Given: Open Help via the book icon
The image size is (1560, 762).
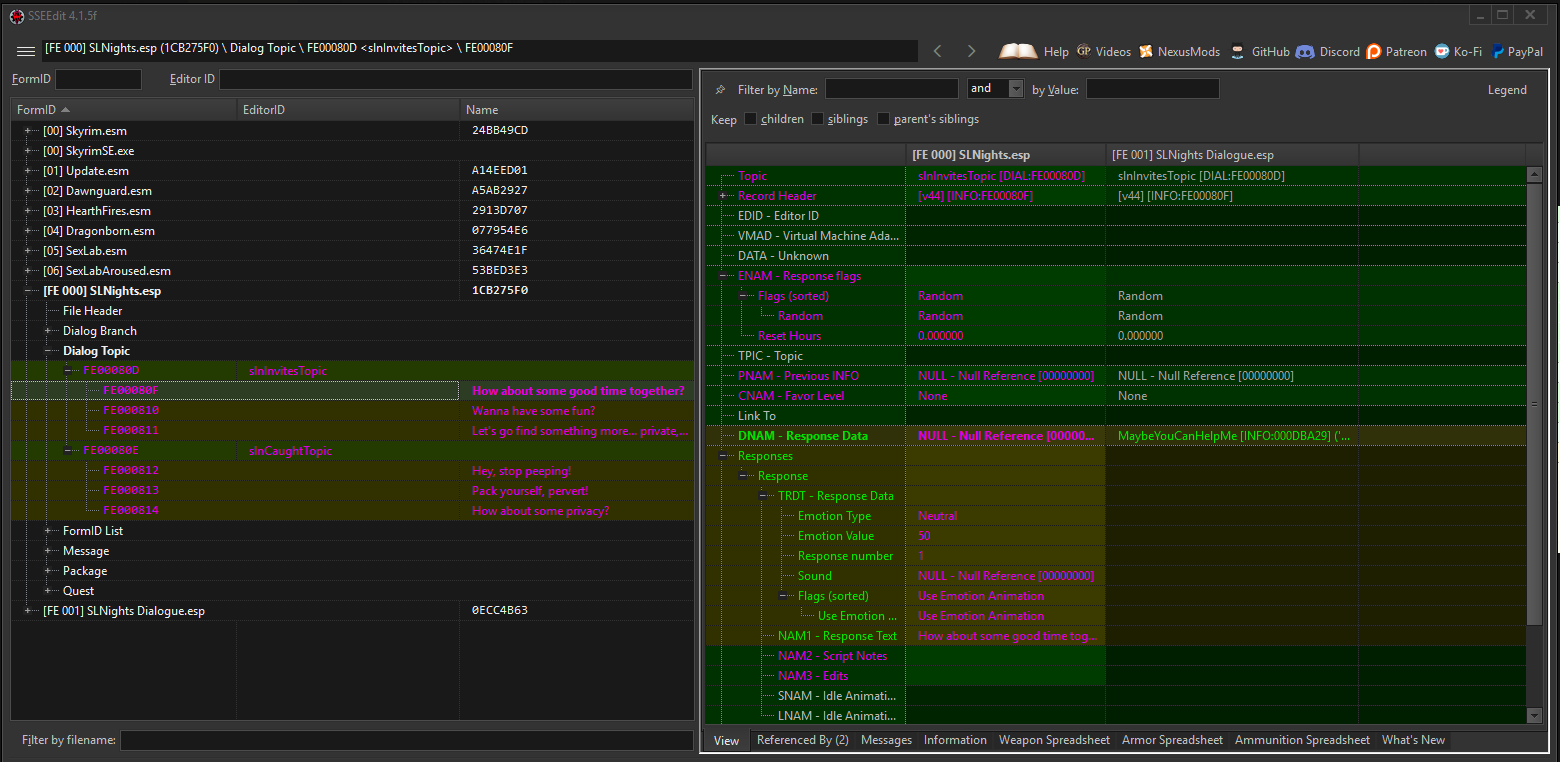Looking at the screenshot, I should (1033, 51).
